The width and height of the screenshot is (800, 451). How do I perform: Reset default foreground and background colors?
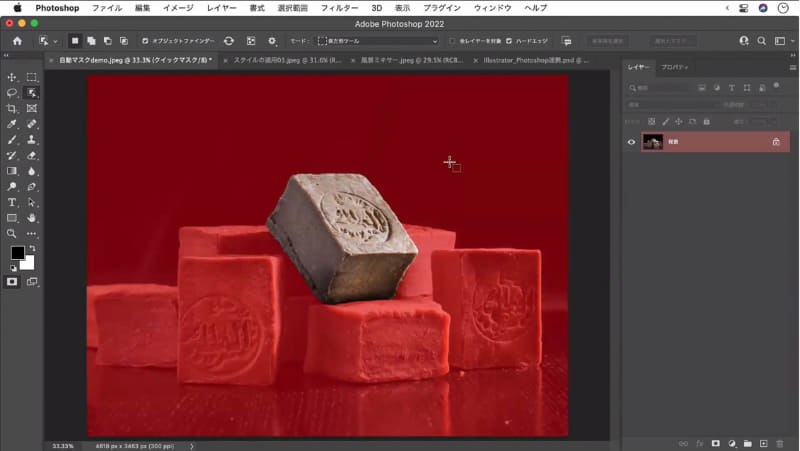tap(13, 267)
